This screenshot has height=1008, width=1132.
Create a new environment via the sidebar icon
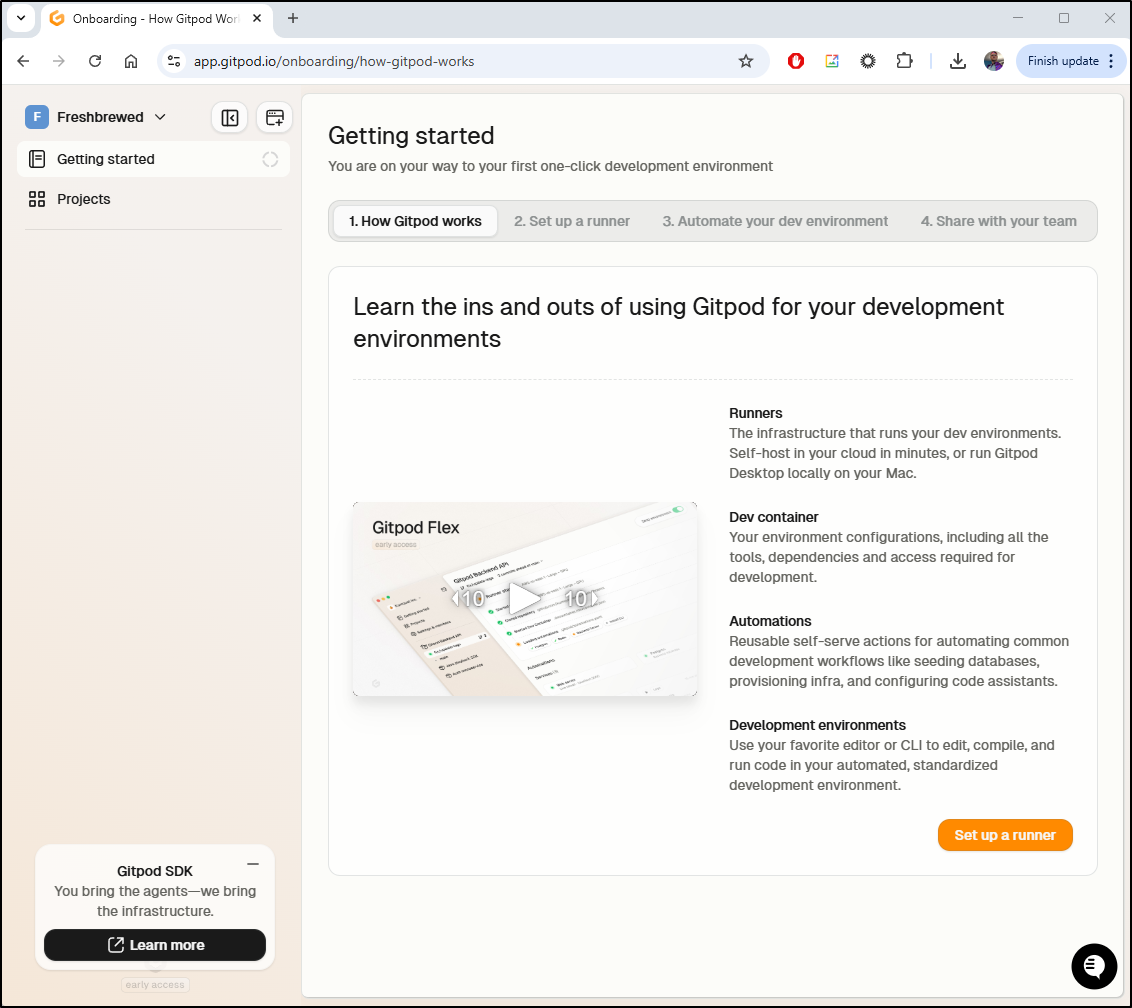274,118
